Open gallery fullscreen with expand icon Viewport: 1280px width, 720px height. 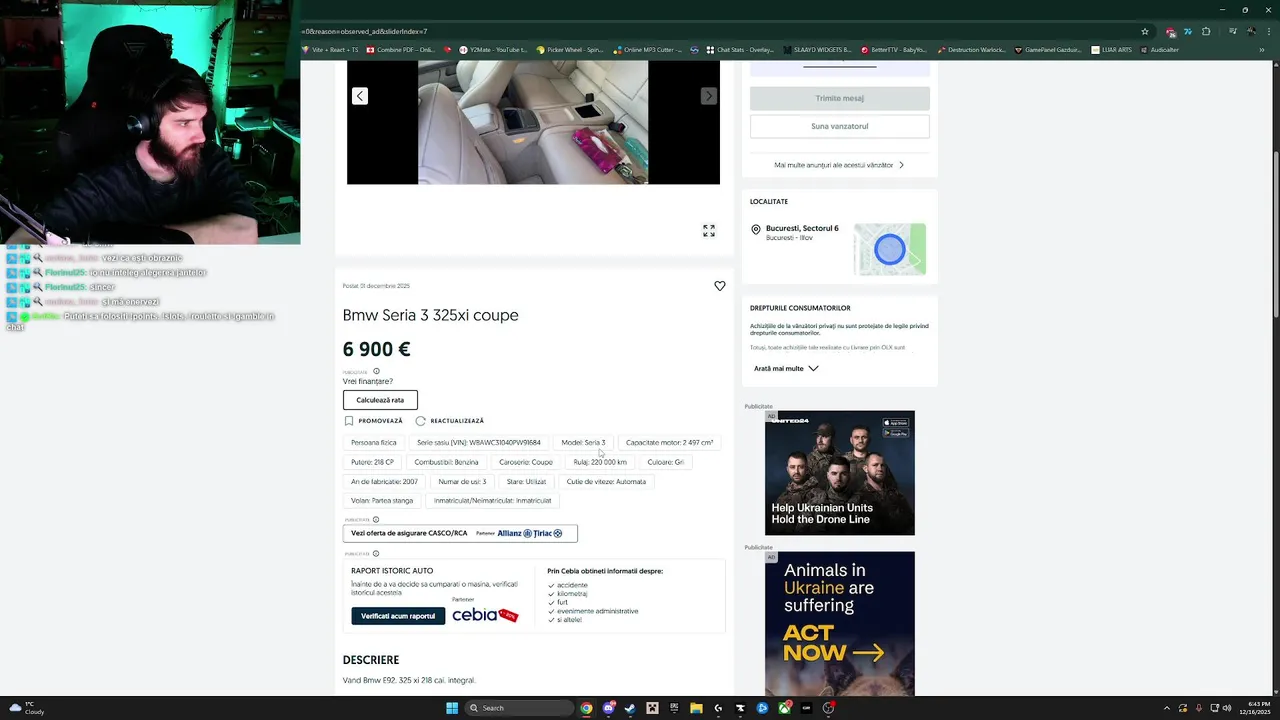(x=709, y=231)
